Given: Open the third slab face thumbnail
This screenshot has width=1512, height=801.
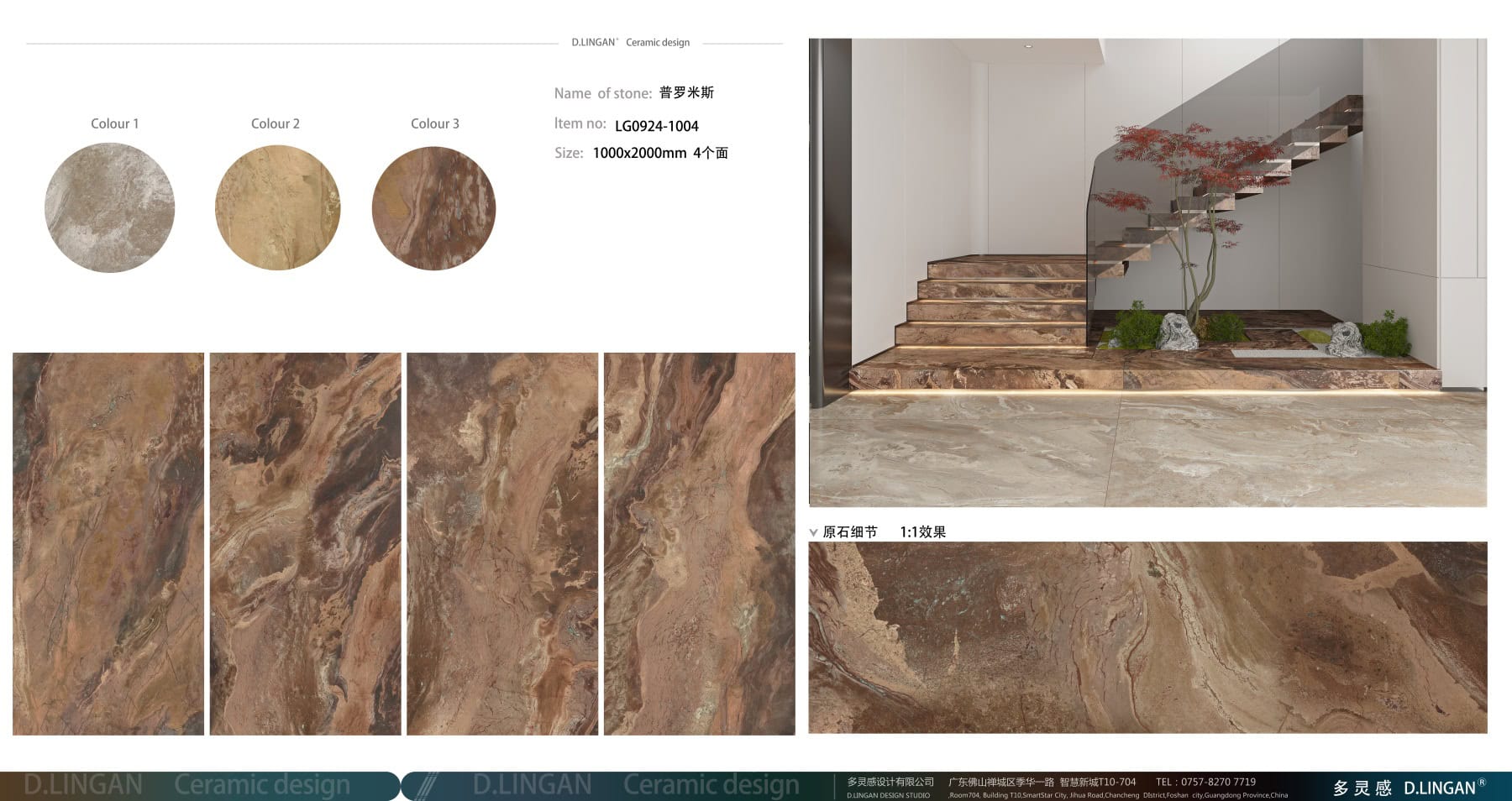Looking at the screenshot, I should point(502,543).
